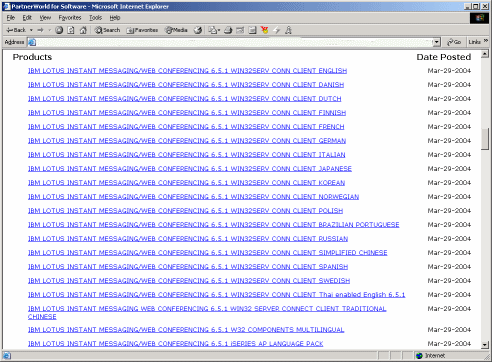Go back using the Back button
Screen dimensions: 492x362
click(16, 30)
